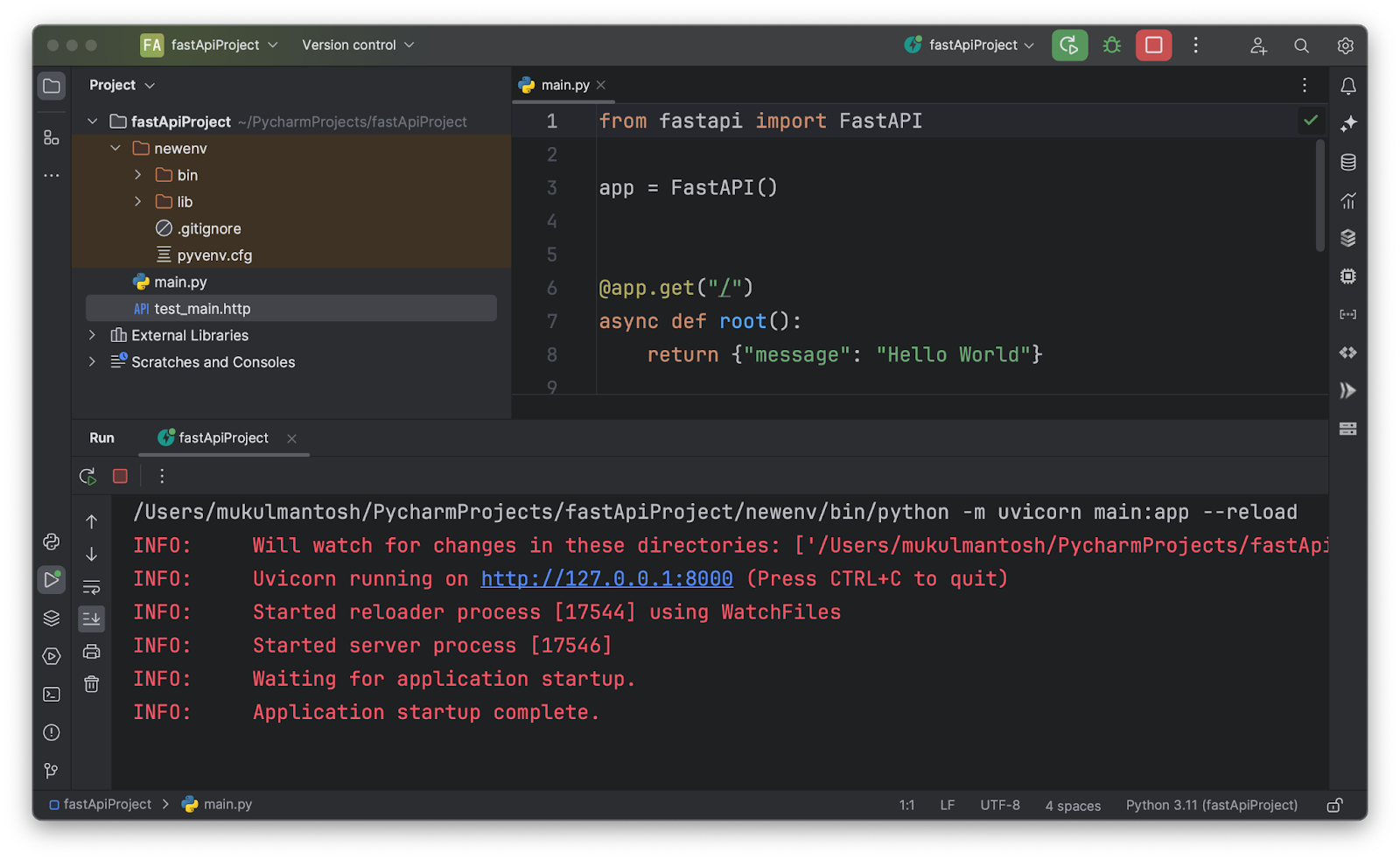Viewport: 1400px width, 860px height.
Task: Open the http://127.0.0.1:8000 link
Action: (x=606, y=579)
